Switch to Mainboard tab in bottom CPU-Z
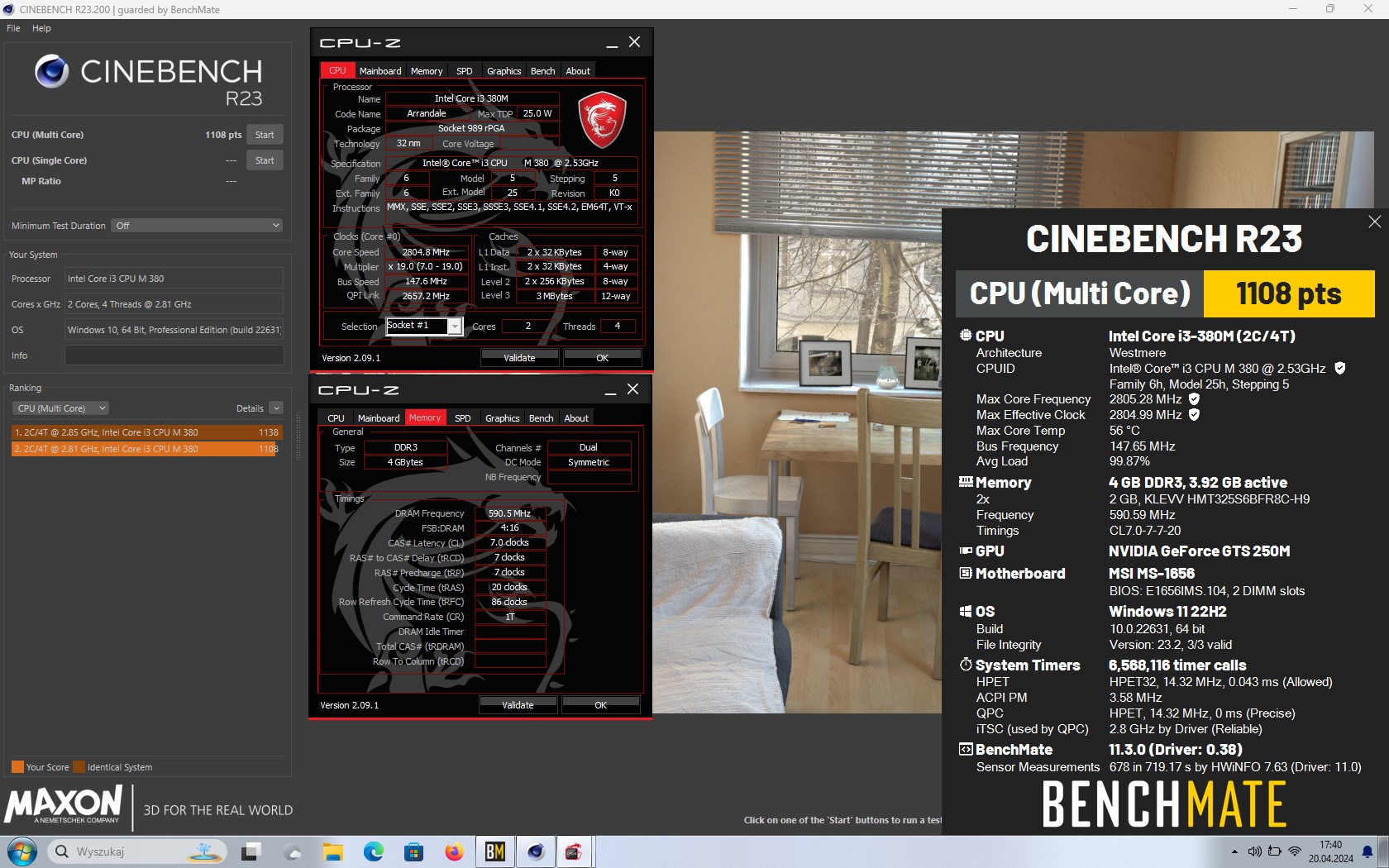Screen dimensions: 1389x868 click(x=379, y=418)
